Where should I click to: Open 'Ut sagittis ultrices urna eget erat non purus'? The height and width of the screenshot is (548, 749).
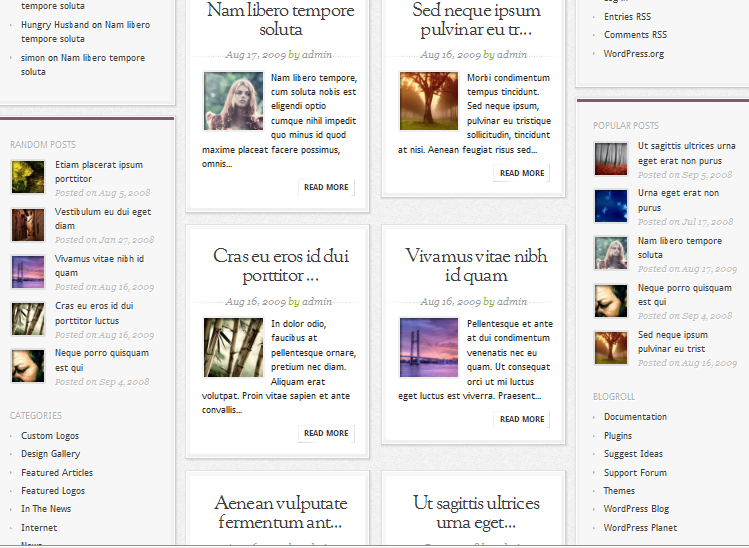click(x=686, y=153)
